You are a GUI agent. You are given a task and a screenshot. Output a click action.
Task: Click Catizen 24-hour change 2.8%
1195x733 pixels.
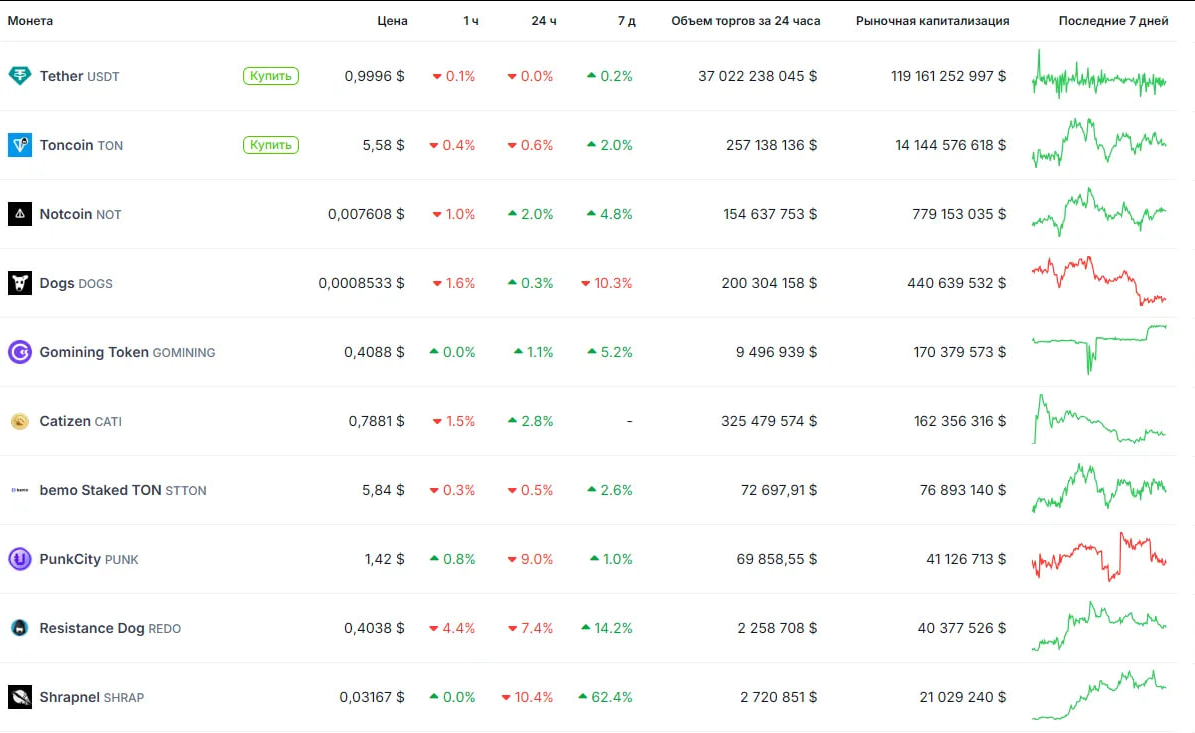click(x=530, y=421)
